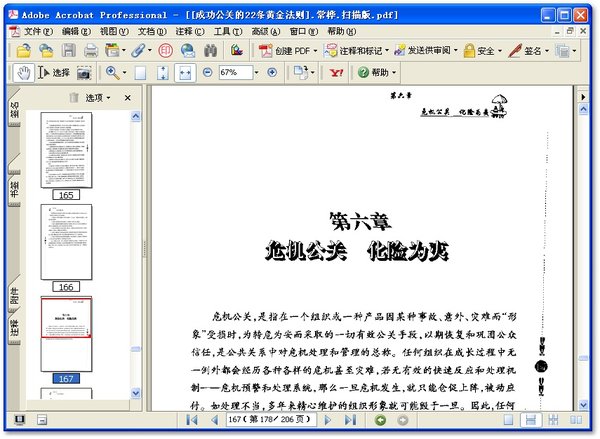Click the globe web search icon
600x439 pixels.
(x=188, y=51)
